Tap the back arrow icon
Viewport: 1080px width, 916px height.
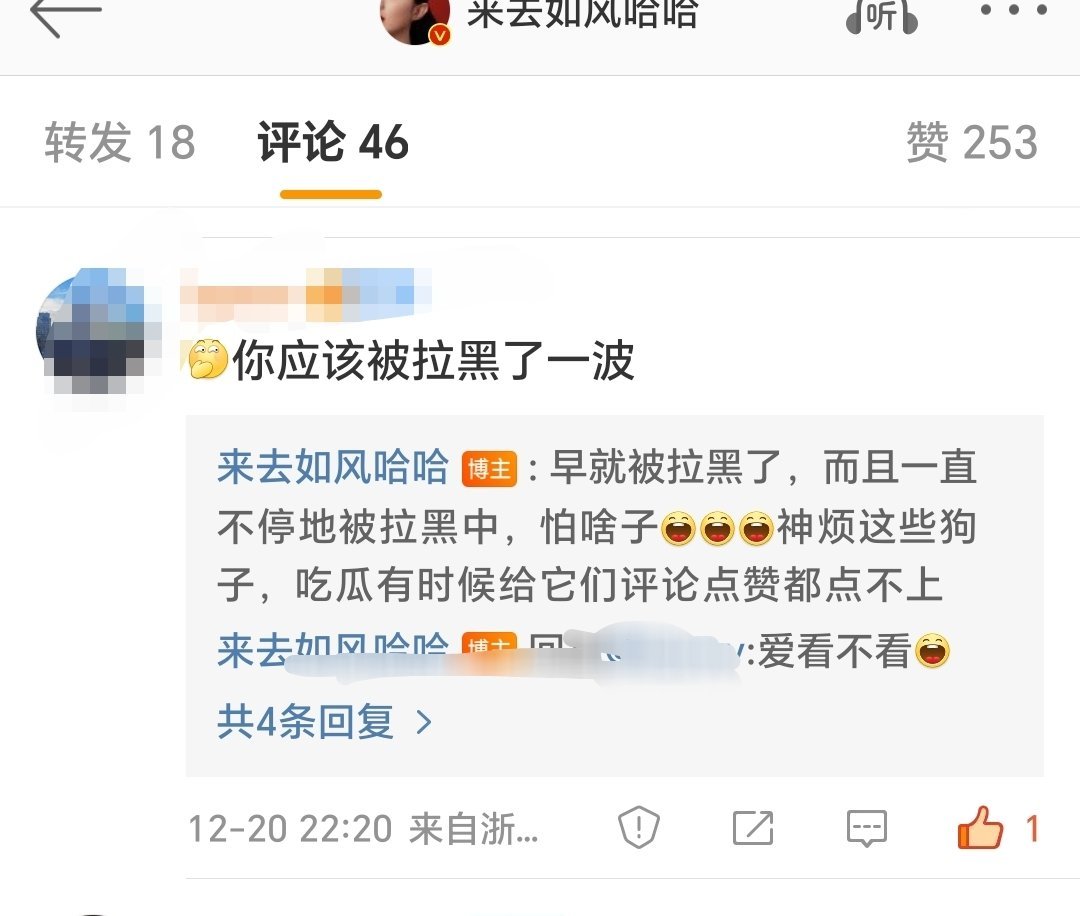tap(66, 15)
